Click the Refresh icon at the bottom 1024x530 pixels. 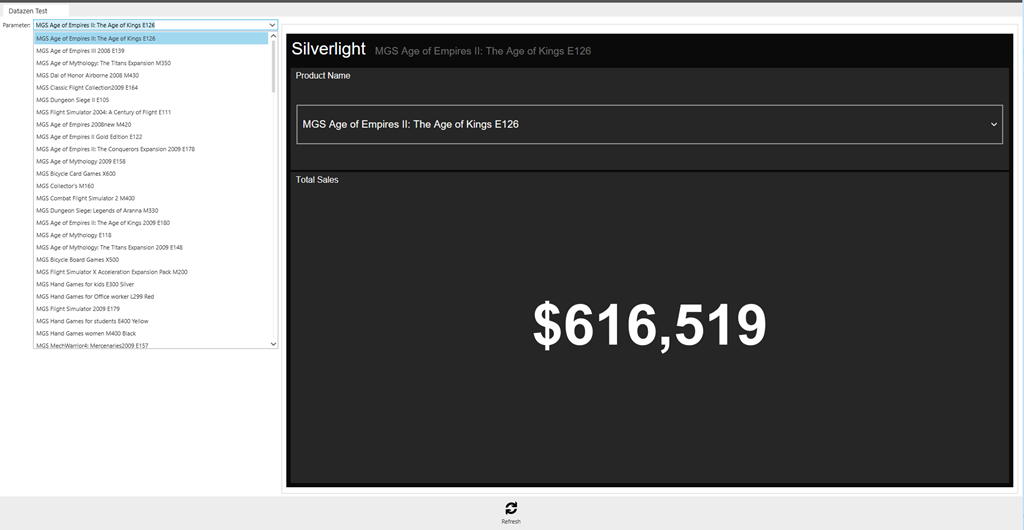click(x=511, y=508)
